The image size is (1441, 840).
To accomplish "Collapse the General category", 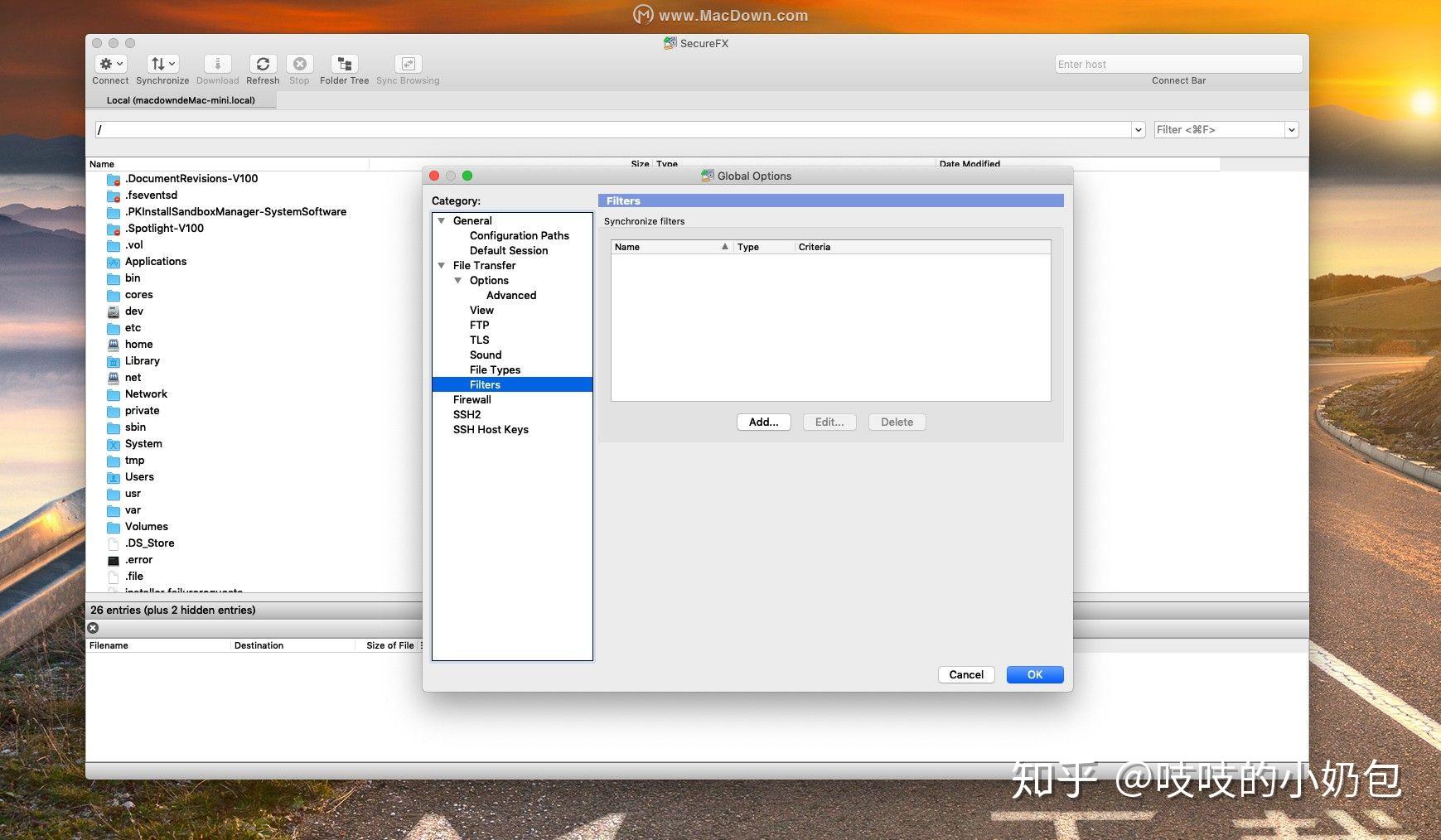I will point(442,220).
